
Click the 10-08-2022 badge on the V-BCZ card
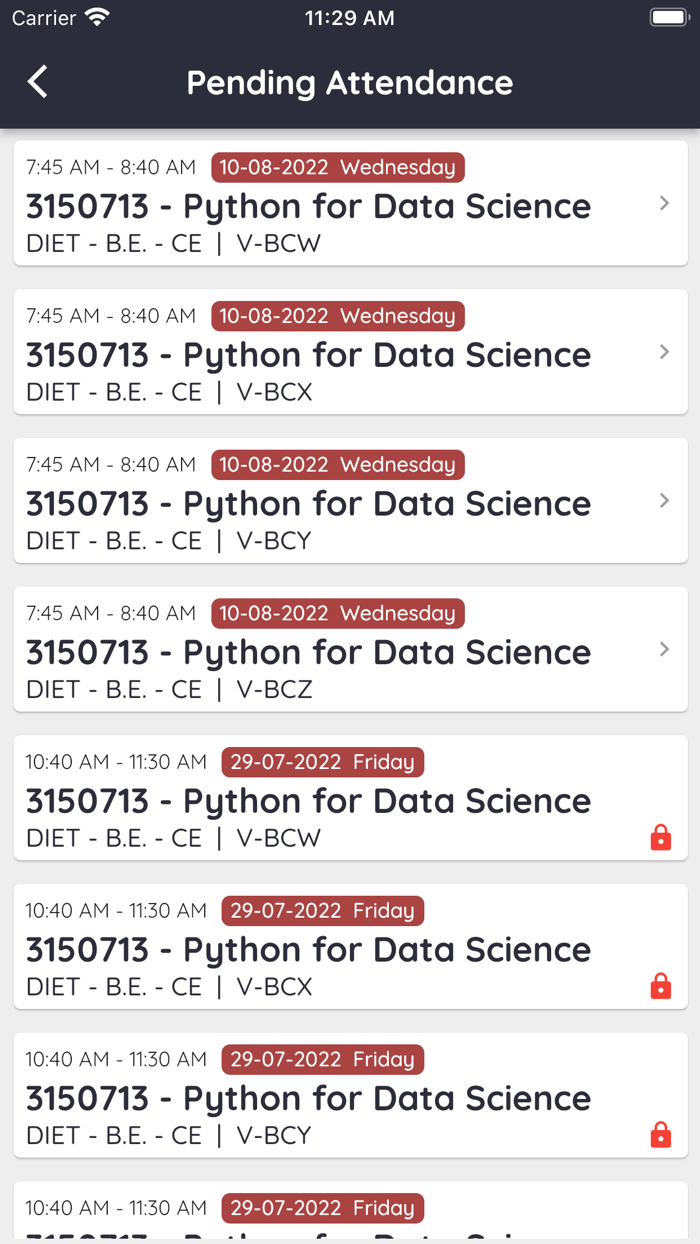[x=337, y=613]
